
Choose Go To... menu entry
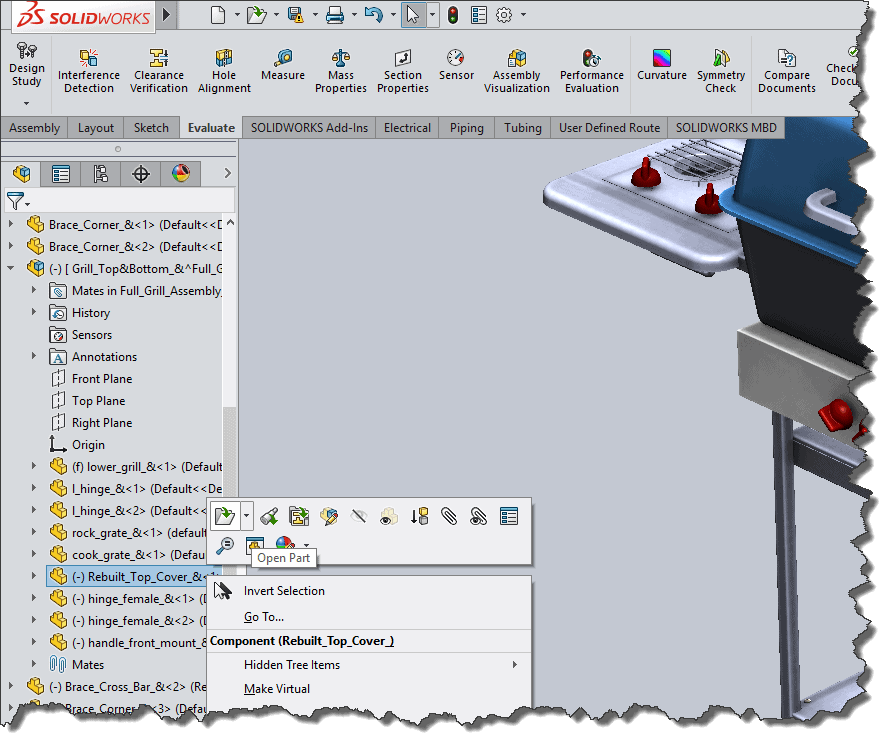pos(263,617)
